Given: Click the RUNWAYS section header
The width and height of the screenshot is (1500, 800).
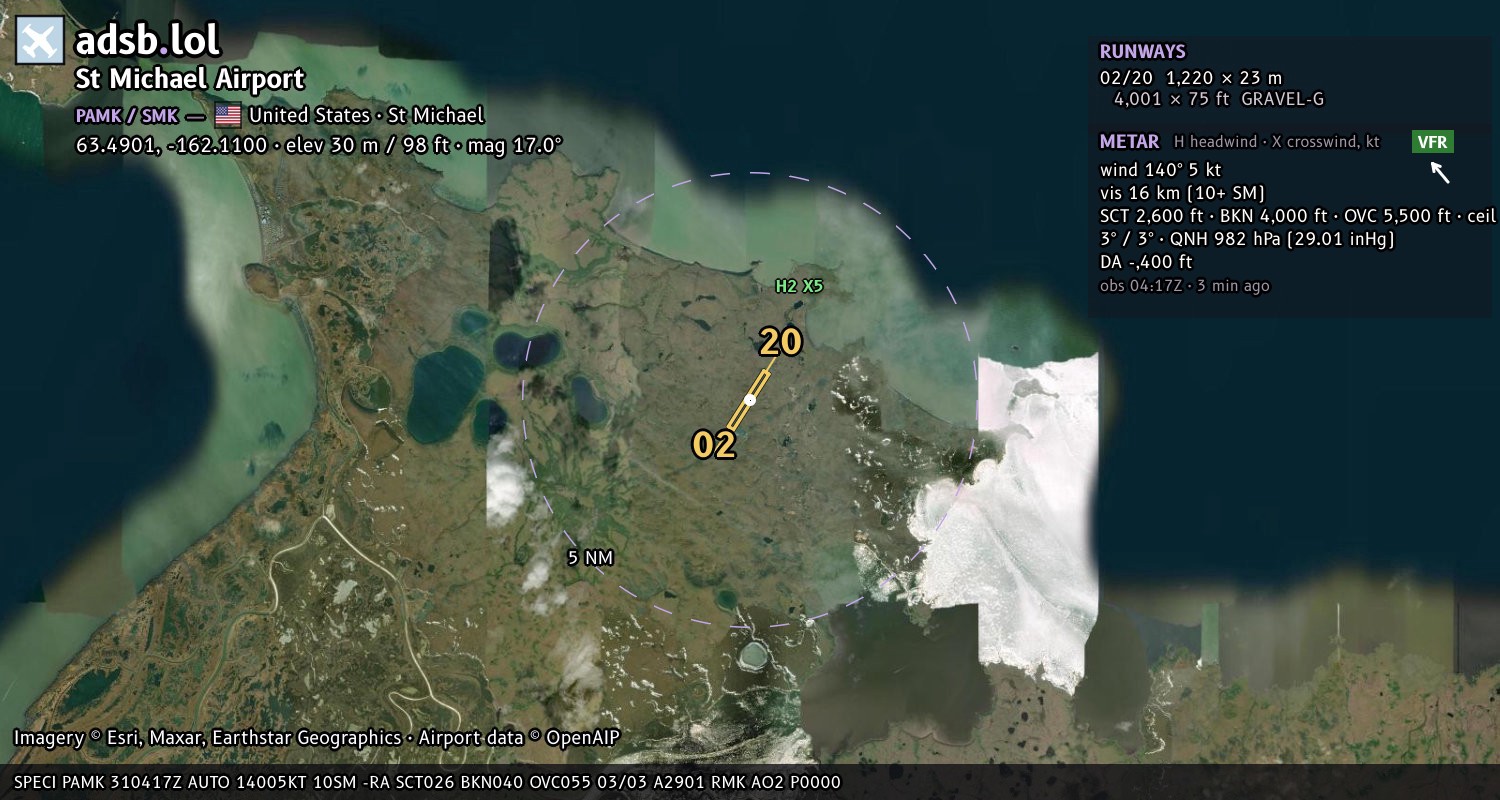Looking at the screenshot, I should click(x=1143, y=51).
